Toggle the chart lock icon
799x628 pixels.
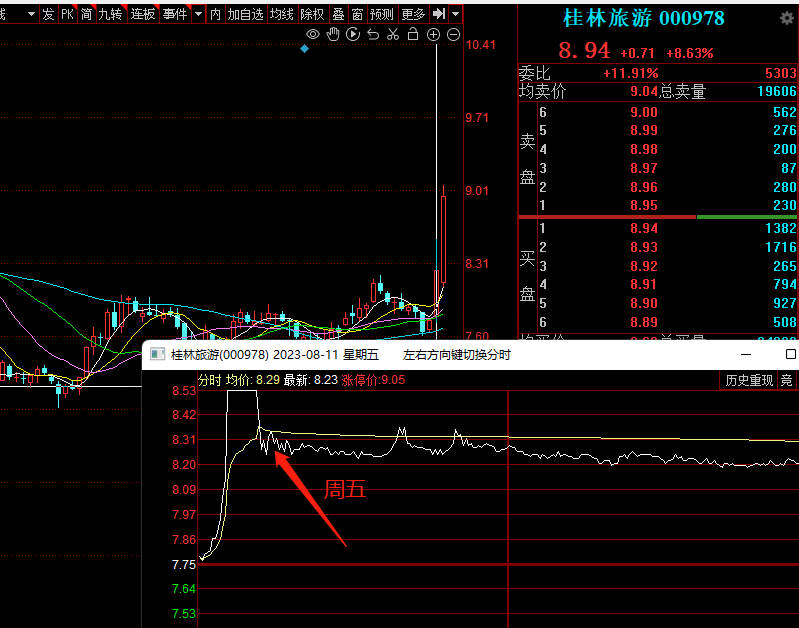[x=413, y=35]
